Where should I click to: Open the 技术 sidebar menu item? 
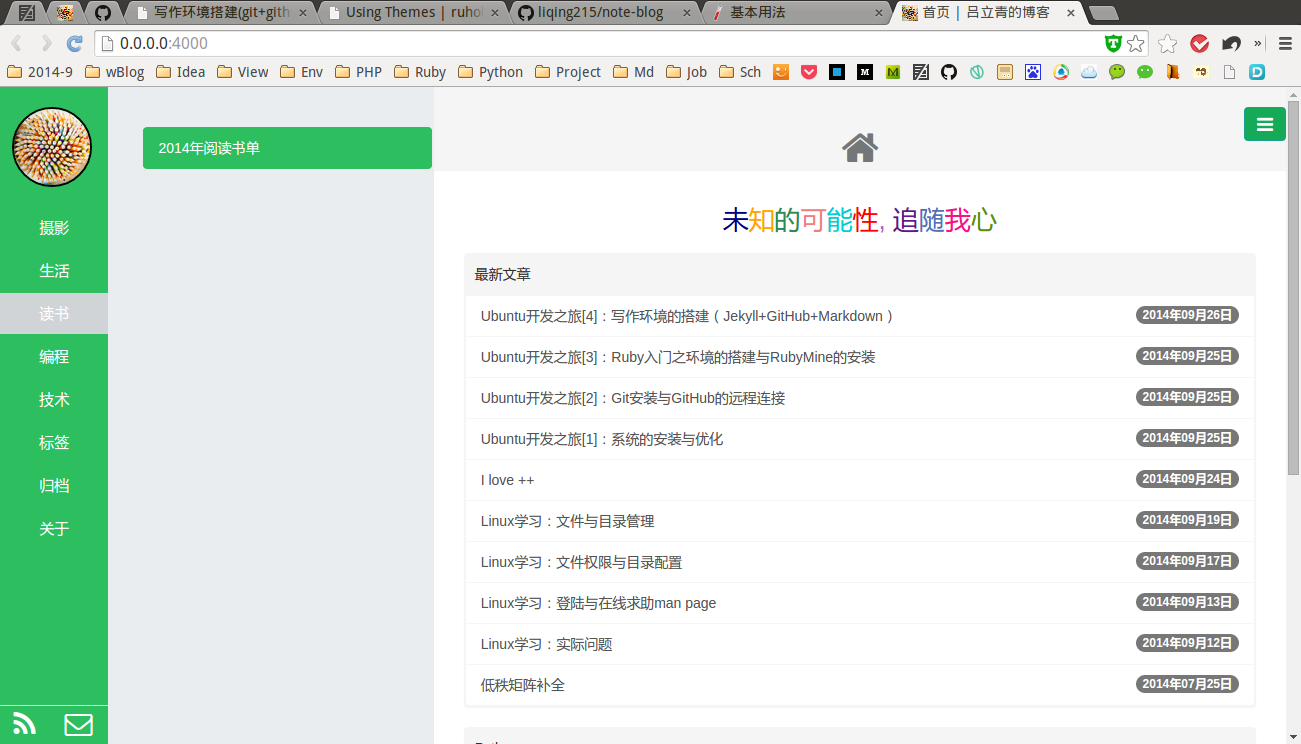[54, 400]
